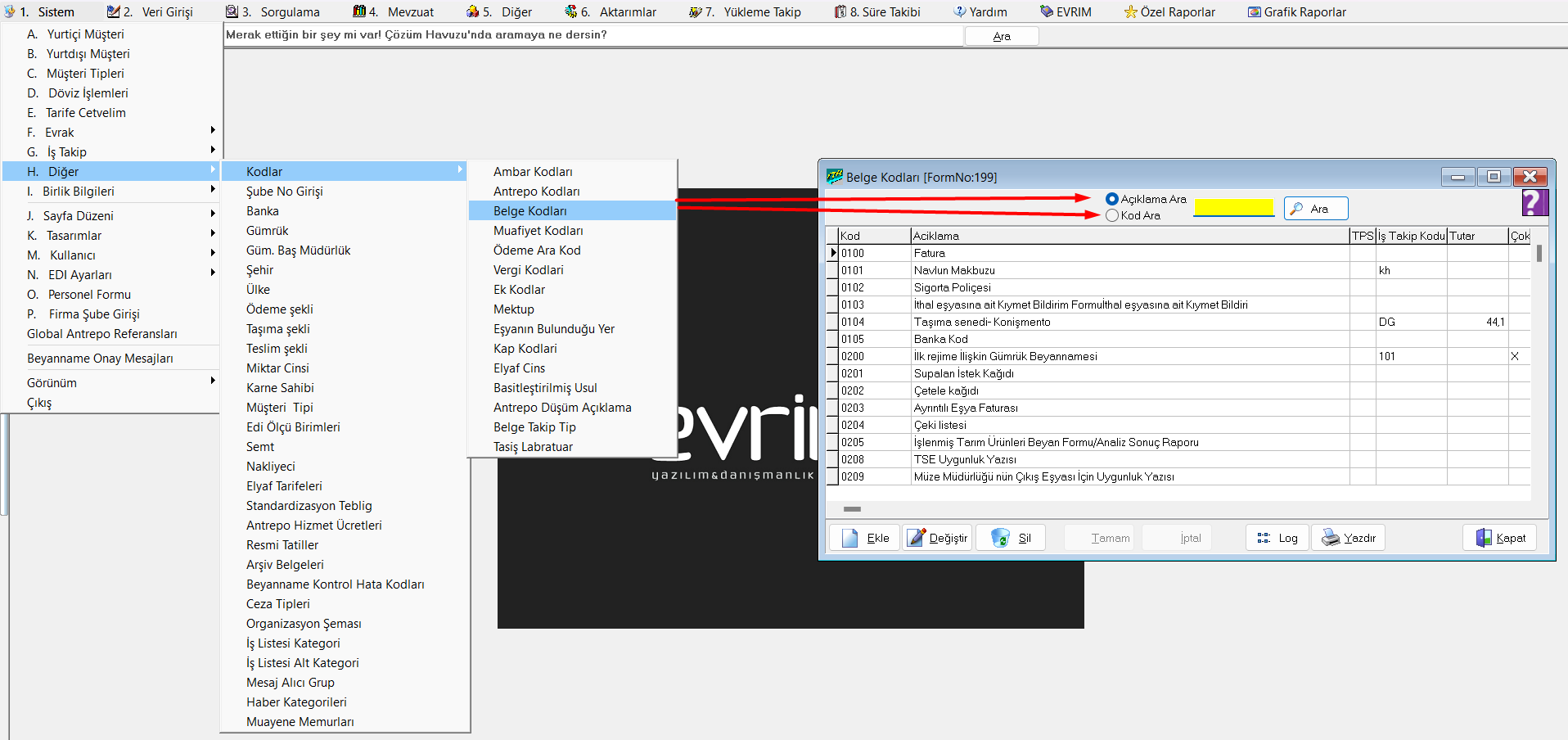Image resolution: width=1568 pixels, height=740 pixels.
Task: Select Belge Kodları submenu item
Action: pos(572,211)
